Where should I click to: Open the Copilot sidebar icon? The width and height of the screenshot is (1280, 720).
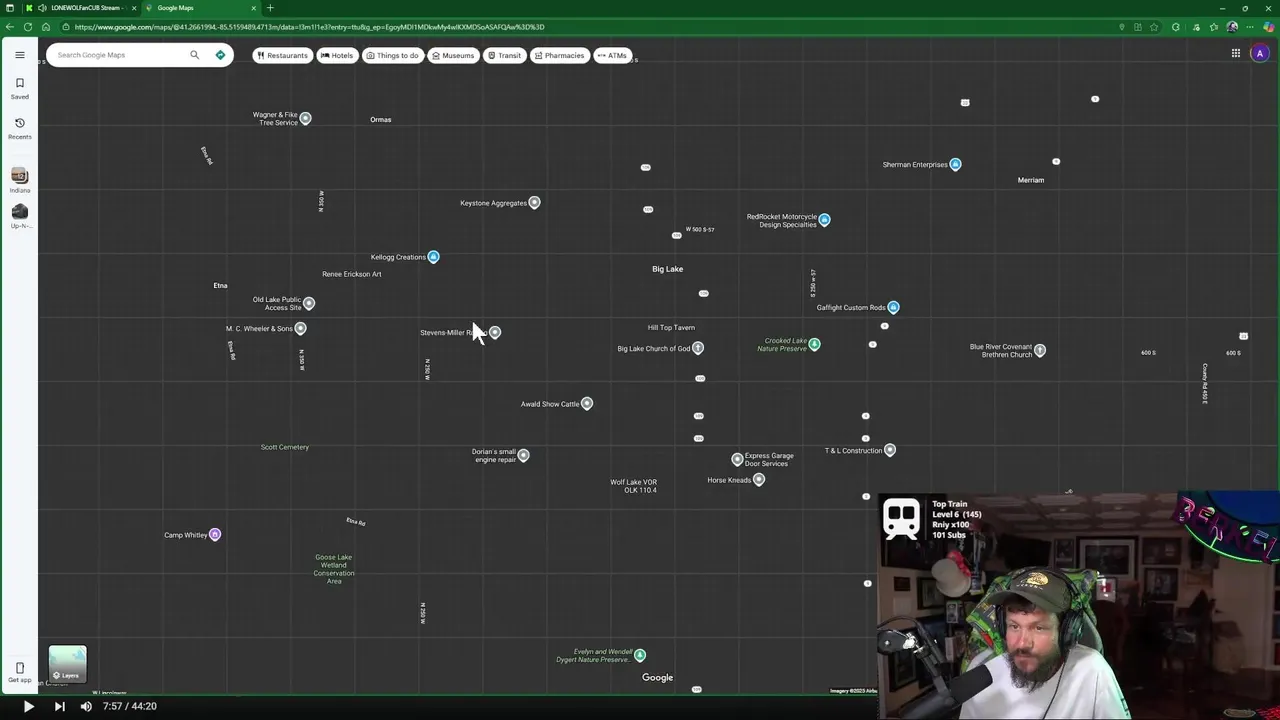click(x=1269, y=27)
